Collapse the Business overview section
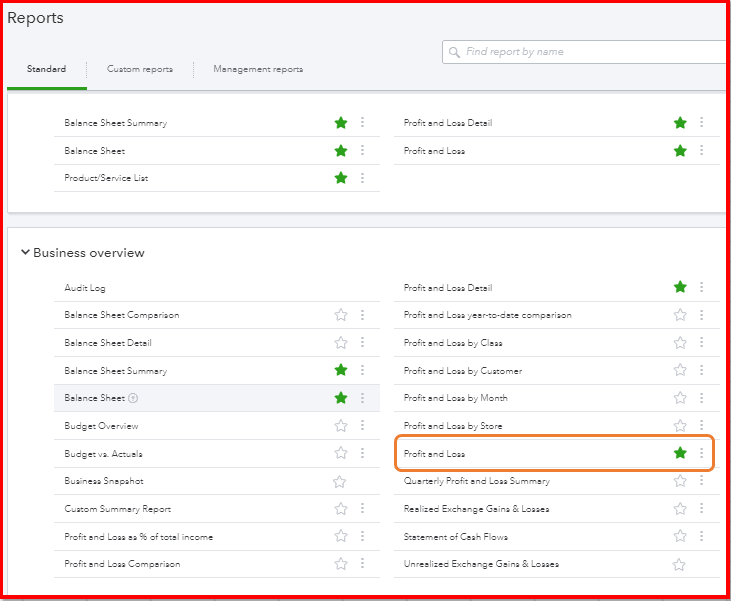731x601 pixels. (x=25, y=252)
